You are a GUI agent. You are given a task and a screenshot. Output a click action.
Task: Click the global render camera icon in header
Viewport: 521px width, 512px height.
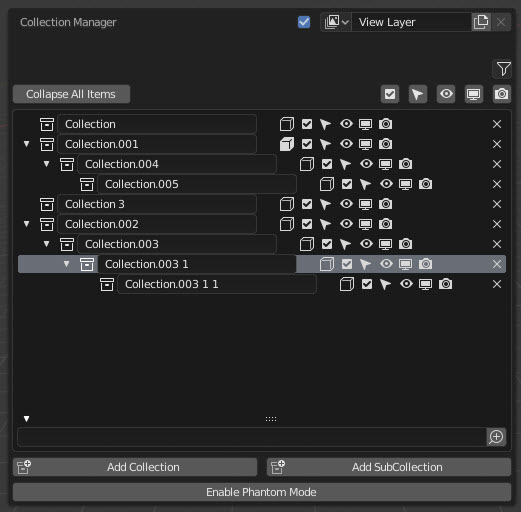[502, 94]
